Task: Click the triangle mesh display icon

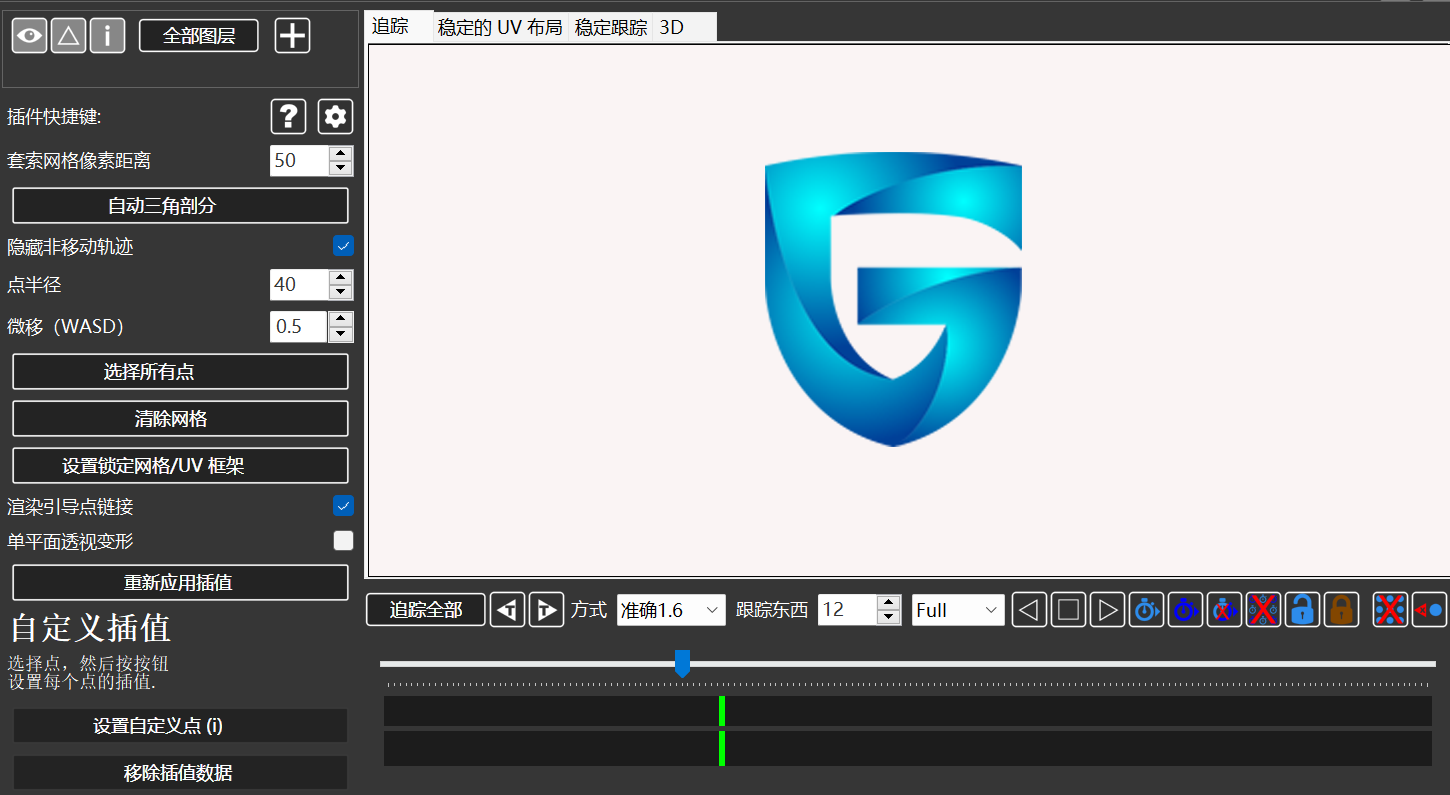Action: (68, 36)
